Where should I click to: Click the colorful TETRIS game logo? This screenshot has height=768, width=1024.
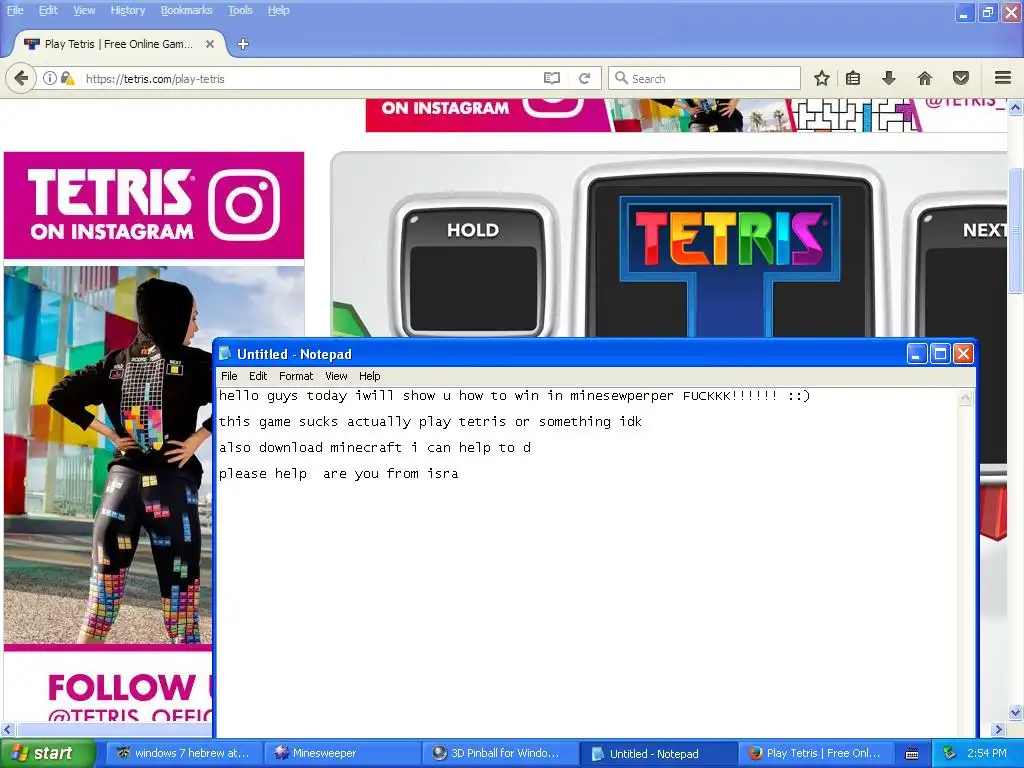click(x=729, y=238)
